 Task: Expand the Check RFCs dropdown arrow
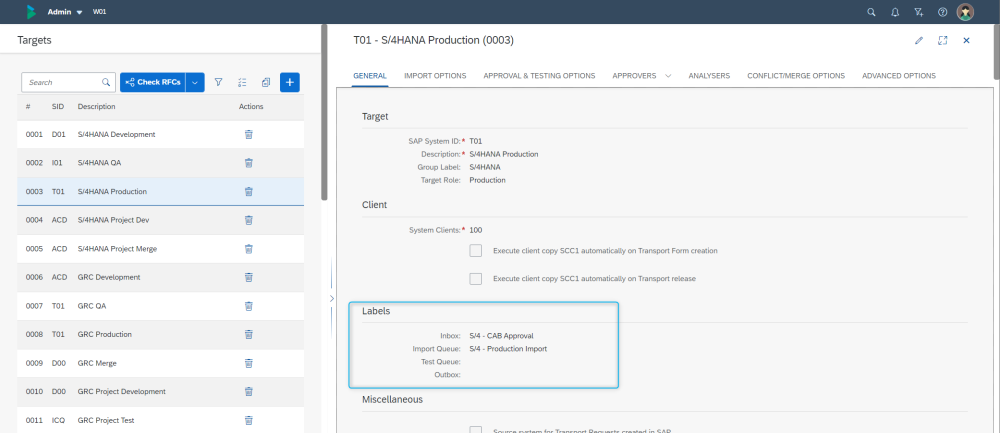click(195, 82)
